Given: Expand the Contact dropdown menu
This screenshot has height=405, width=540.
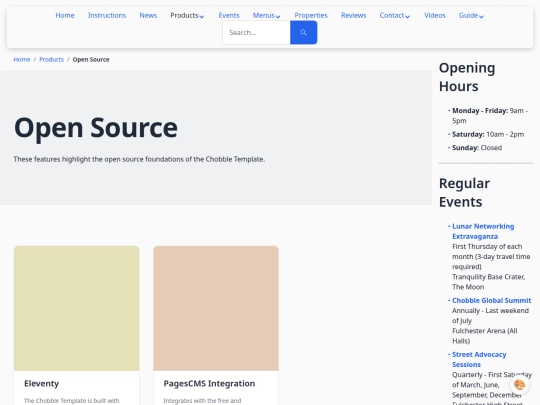Looking at the screenshot, I should point(395,15).
